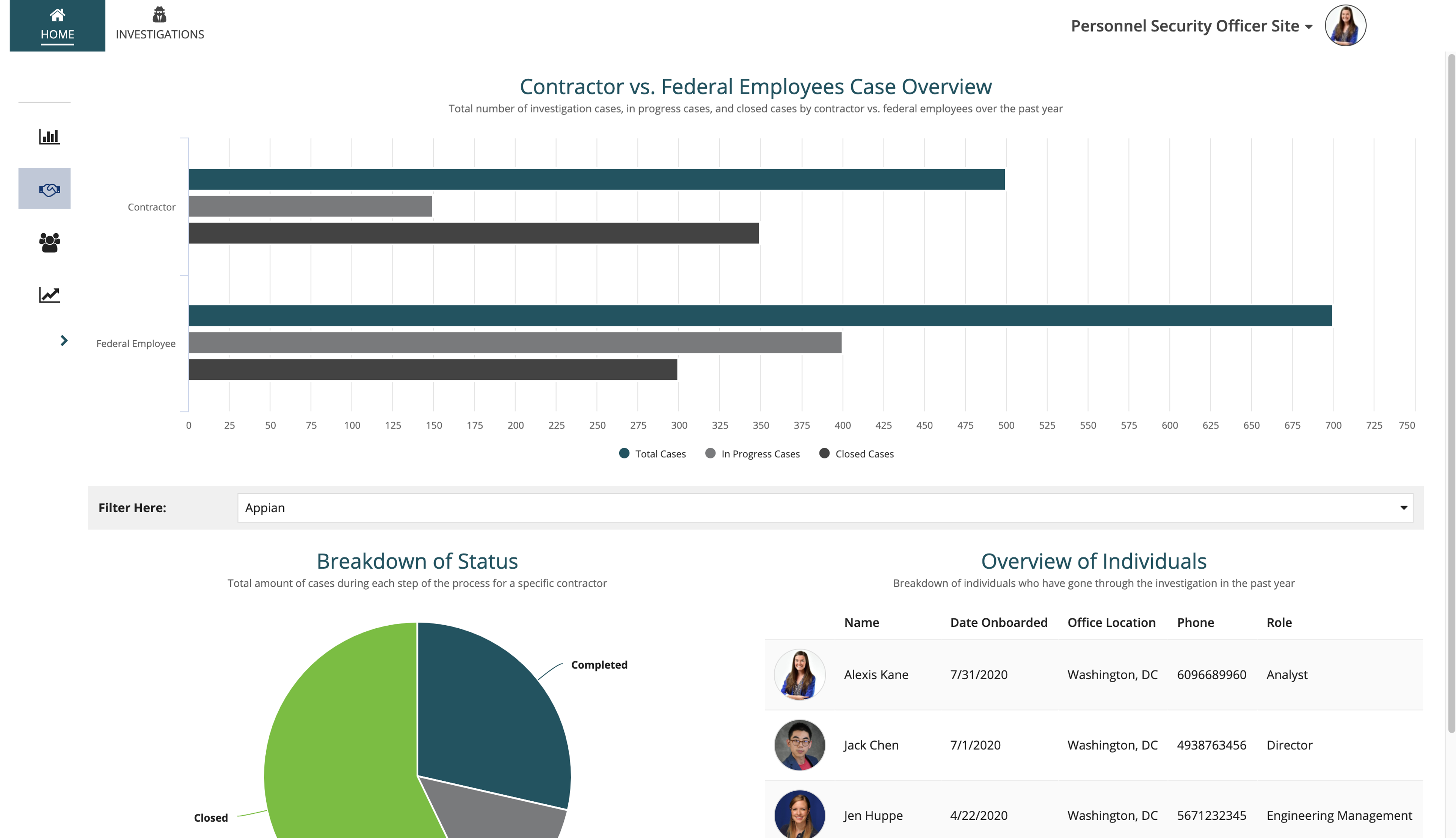Click the 7/31/2020 onboard date
This screenshot has height=838, width=1456.
978,675
